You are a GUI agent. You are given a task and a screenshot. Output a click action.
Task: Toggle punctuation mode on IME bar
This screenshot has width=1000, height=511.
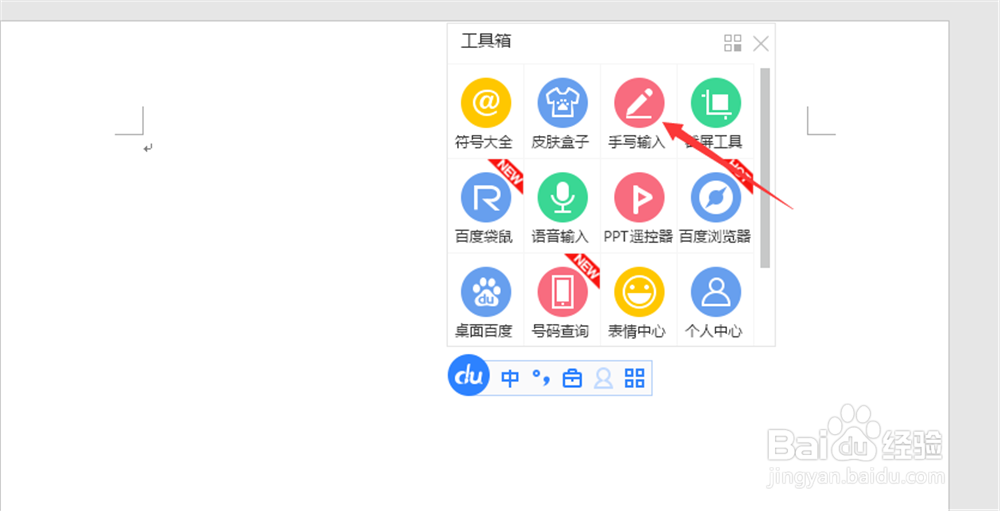[541, 378]
